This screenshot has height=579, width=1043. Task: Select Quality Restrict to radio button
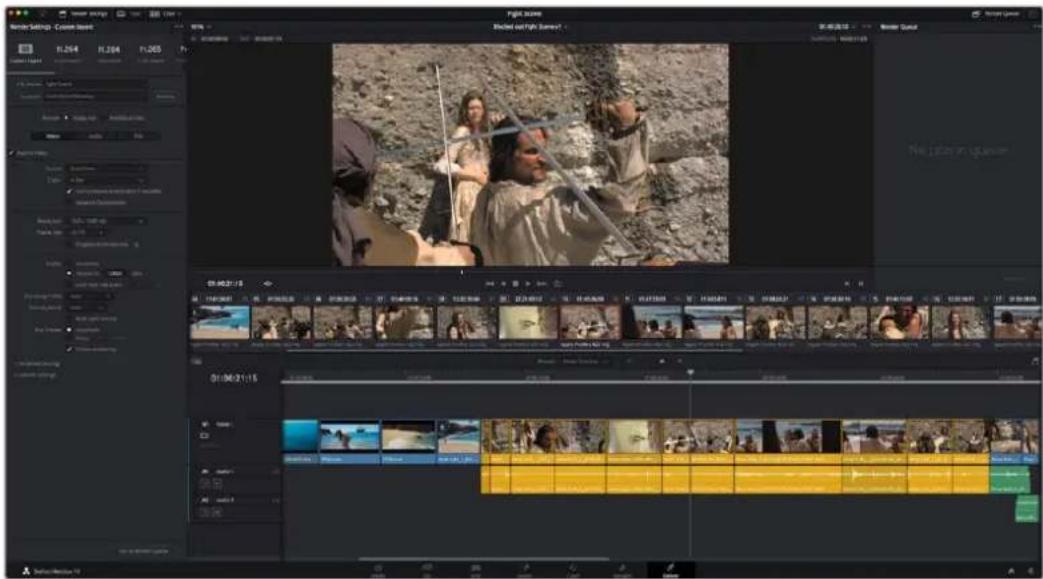pos(69,274)
